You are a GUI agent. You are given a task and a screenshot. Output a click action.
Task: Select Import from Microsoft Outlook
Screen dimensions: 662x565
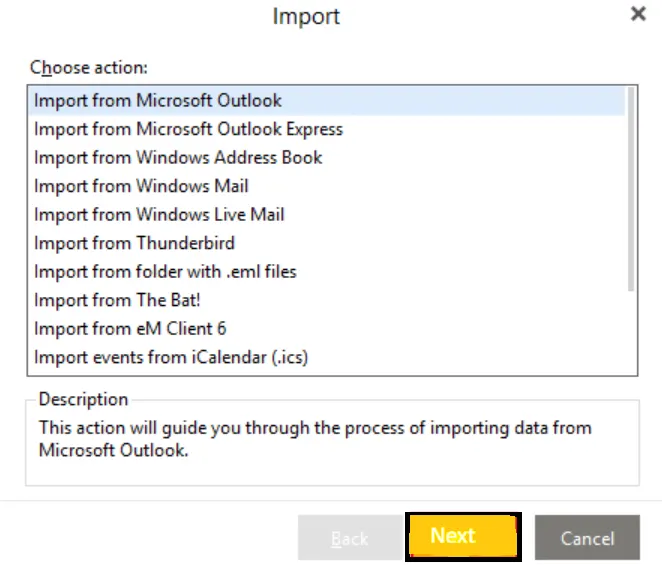[x=326, y=101]
